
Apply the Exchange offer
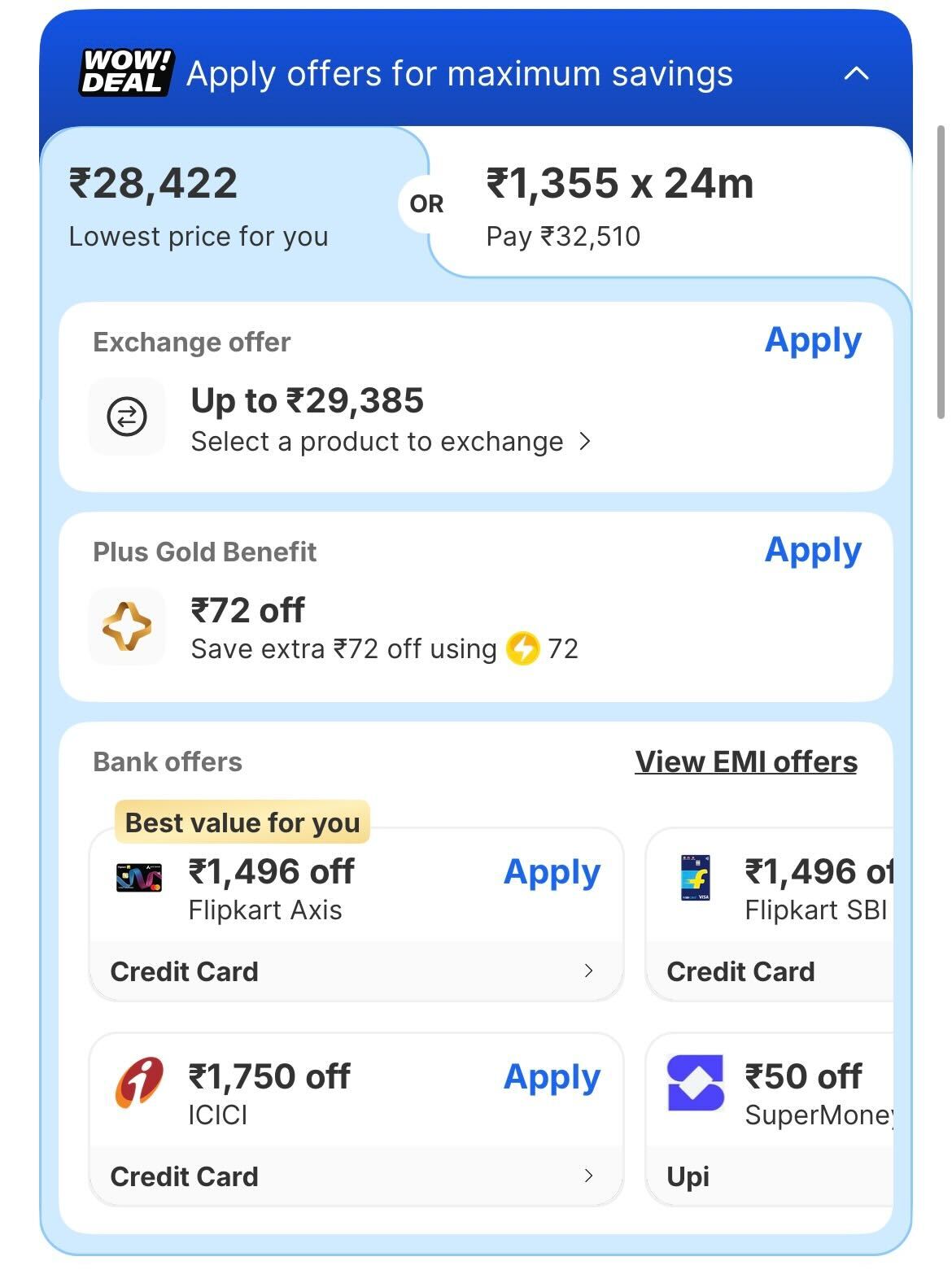812,340
